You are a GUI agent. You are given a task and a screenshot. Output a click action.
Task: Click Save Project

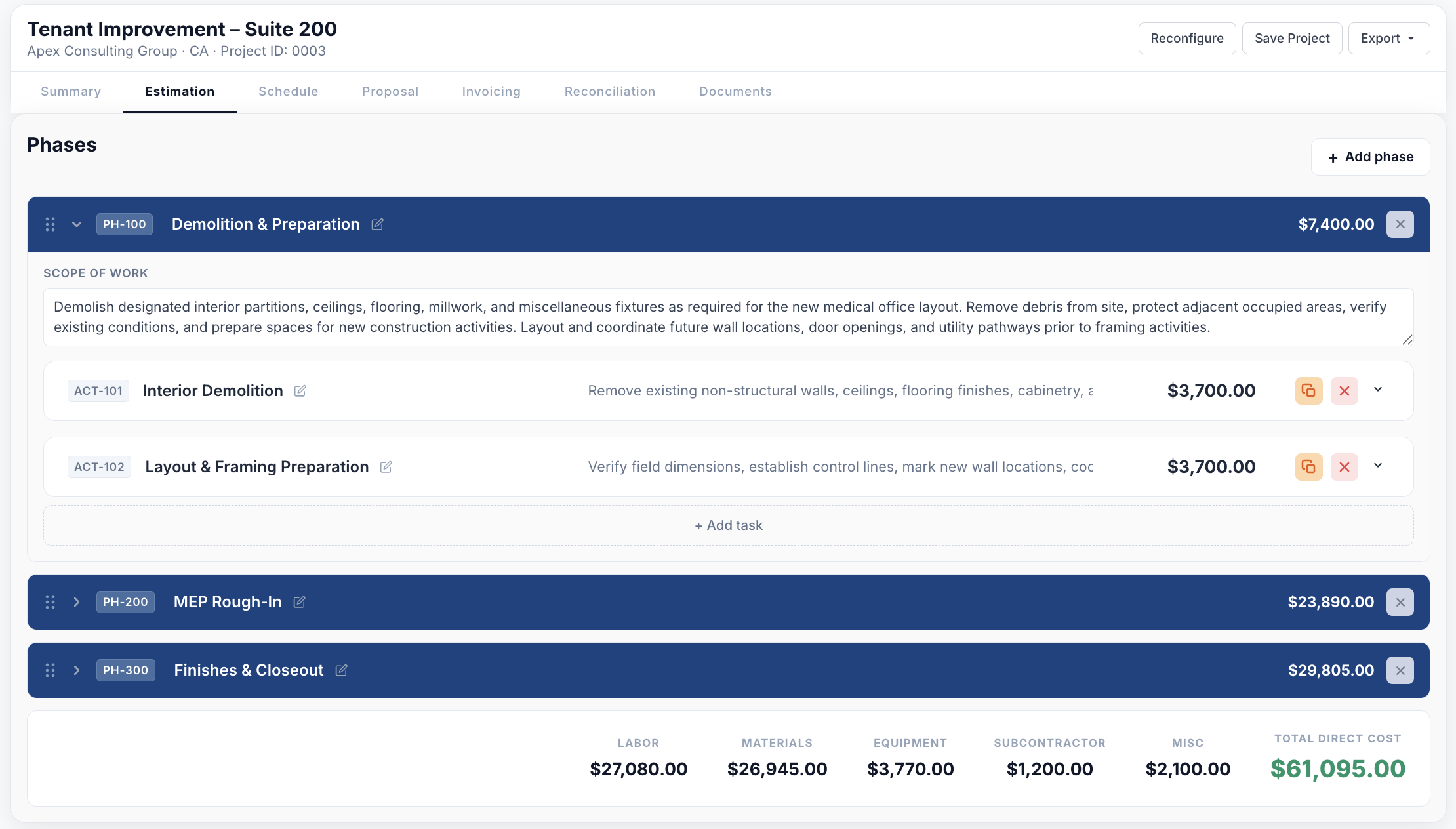(1292, 39)
